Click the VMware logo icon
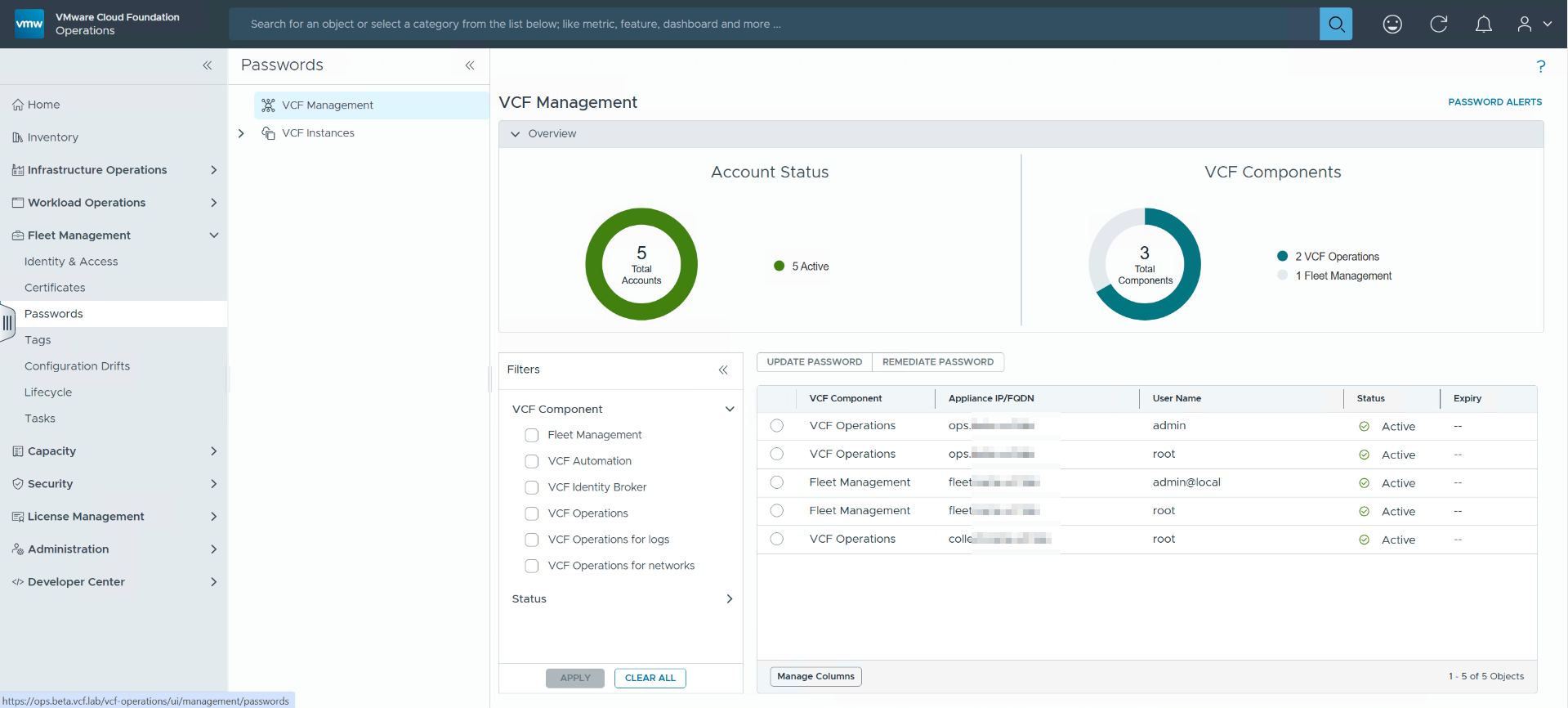 coord(29,24)
